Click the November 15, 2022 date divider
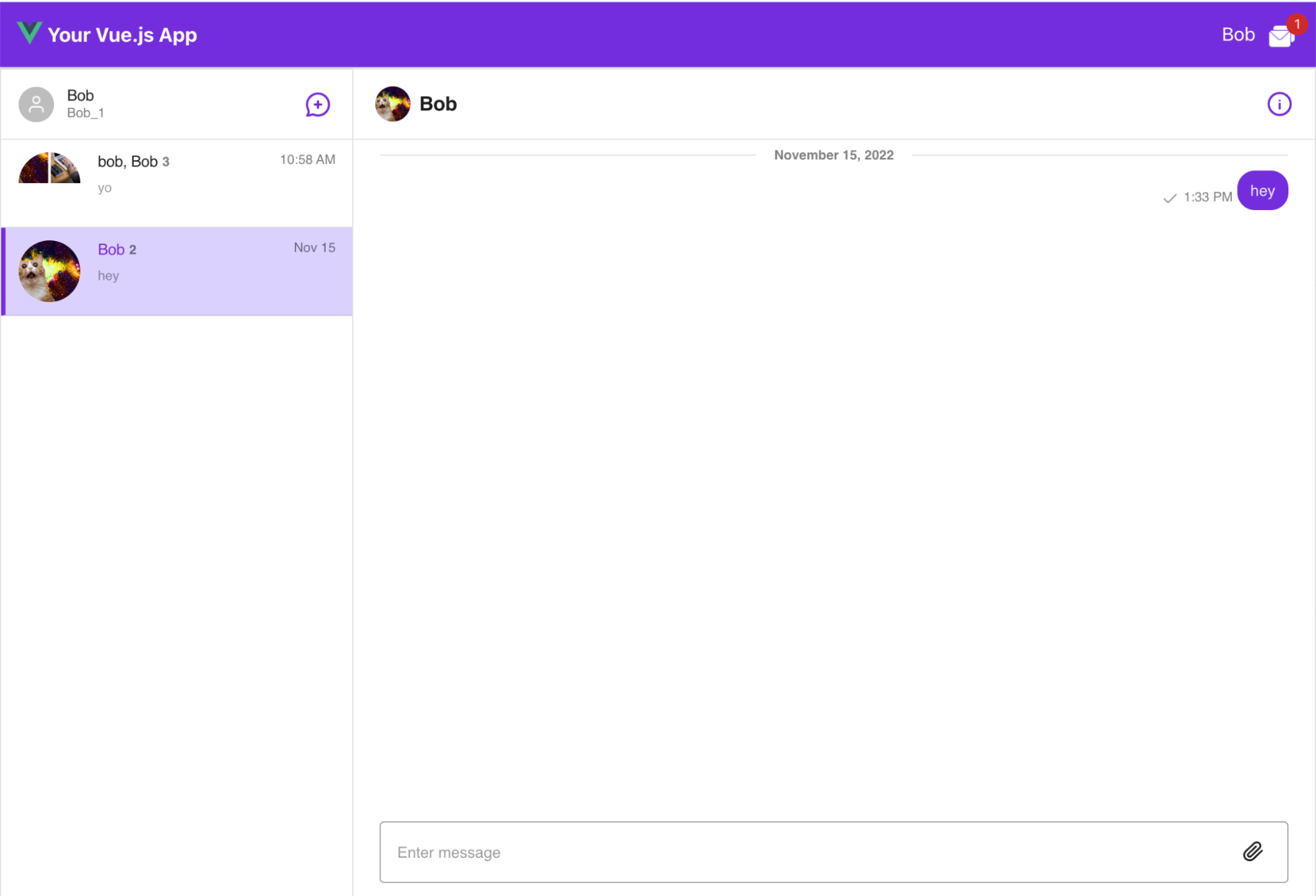Screen dimensions: 1316x896 tap(833, 155)
